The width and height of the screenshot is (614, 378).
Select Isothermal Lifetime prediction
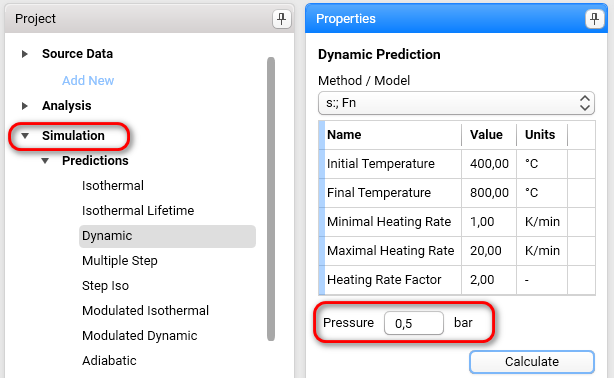(138, 211)
